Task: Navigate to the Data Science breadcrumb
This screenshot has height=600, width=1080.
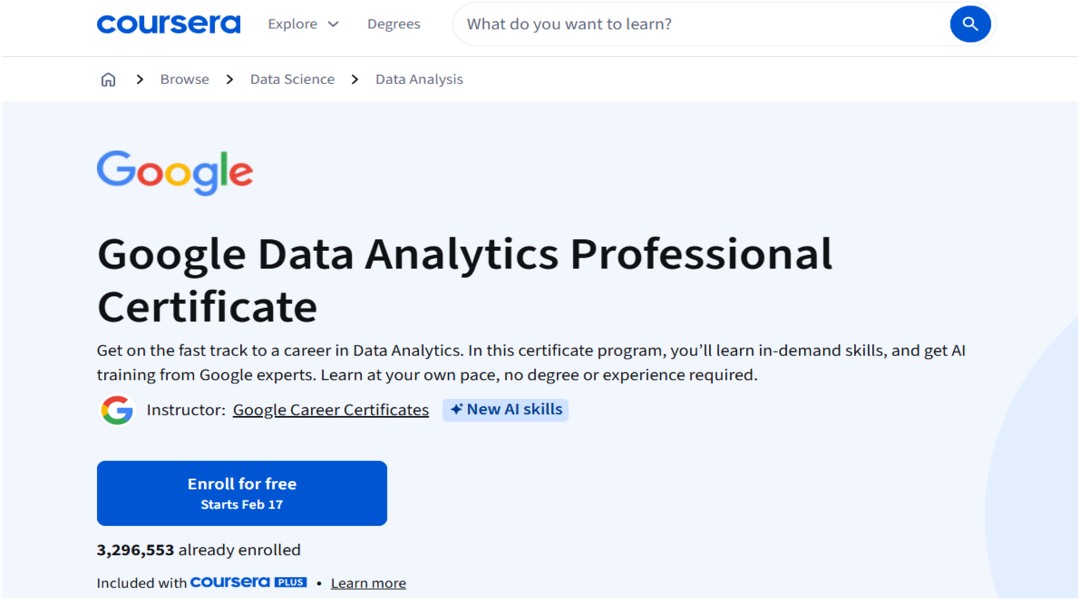Action: point(292,79)
